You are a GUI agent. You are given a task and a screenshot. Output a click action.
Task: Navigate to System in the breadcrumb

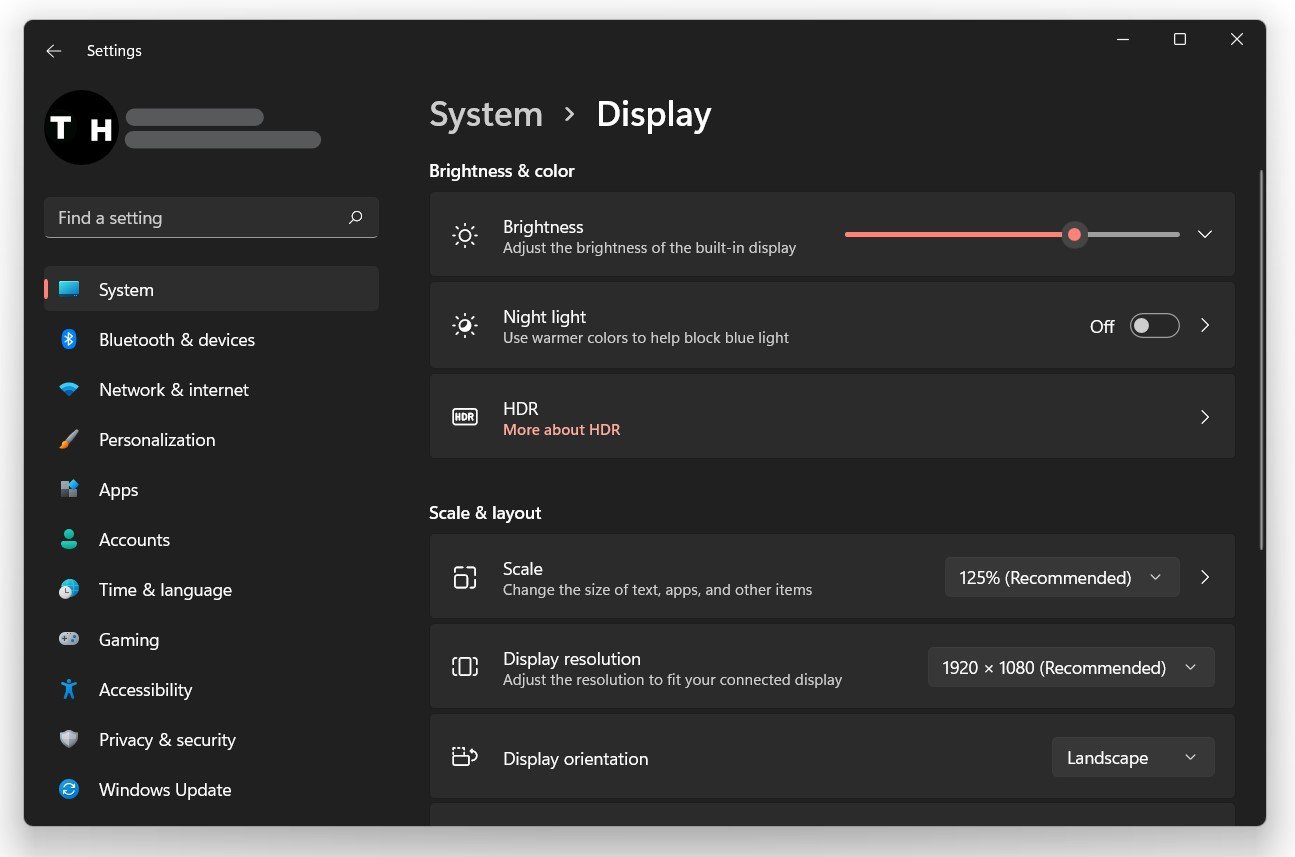(x=486, y=114)
